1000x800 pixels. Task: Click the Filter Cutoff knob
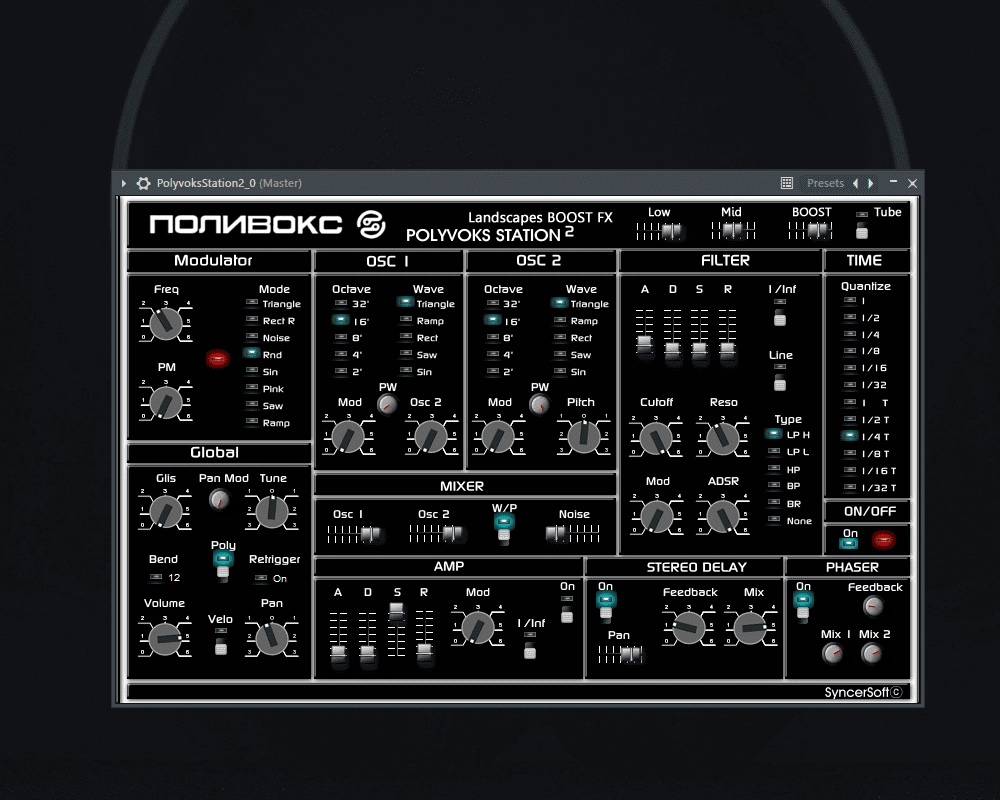[656, 438]
